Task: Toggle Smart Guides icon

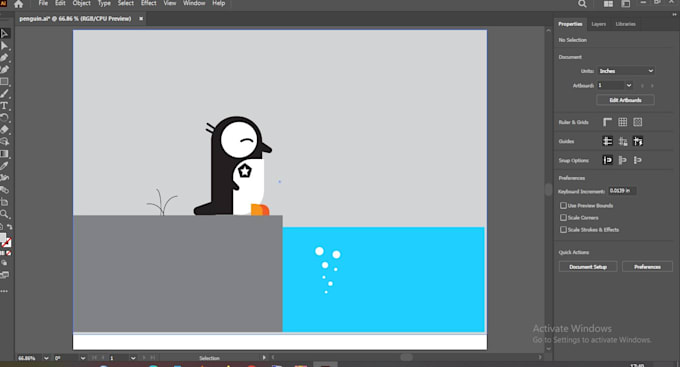Action: (x=638, y=141)
